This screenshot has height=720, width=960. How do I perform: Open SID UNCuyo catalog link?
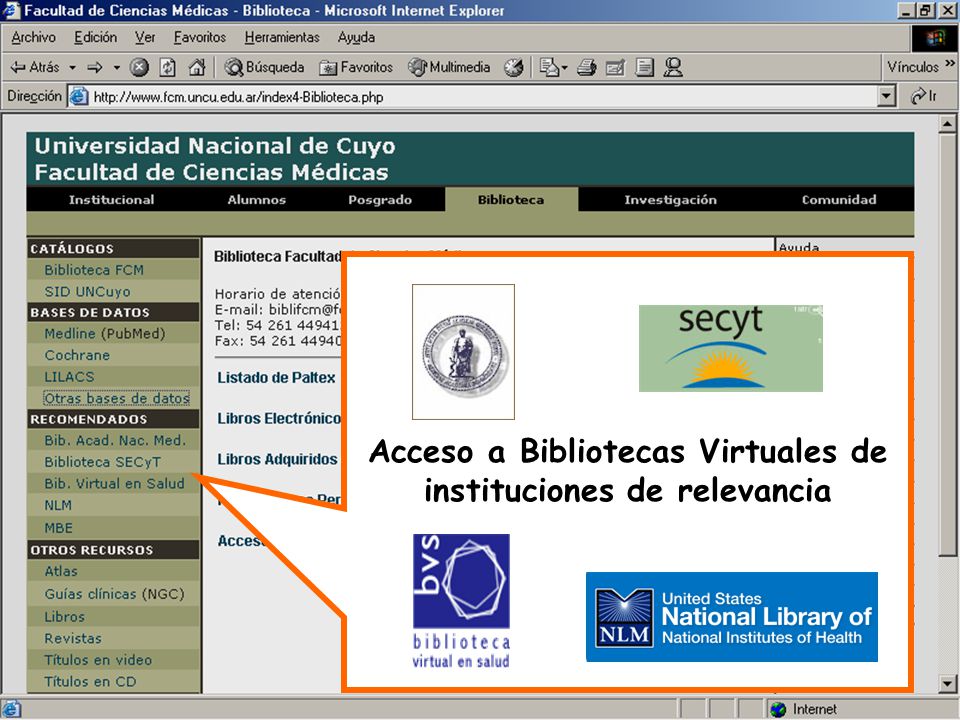pos(88,291)
